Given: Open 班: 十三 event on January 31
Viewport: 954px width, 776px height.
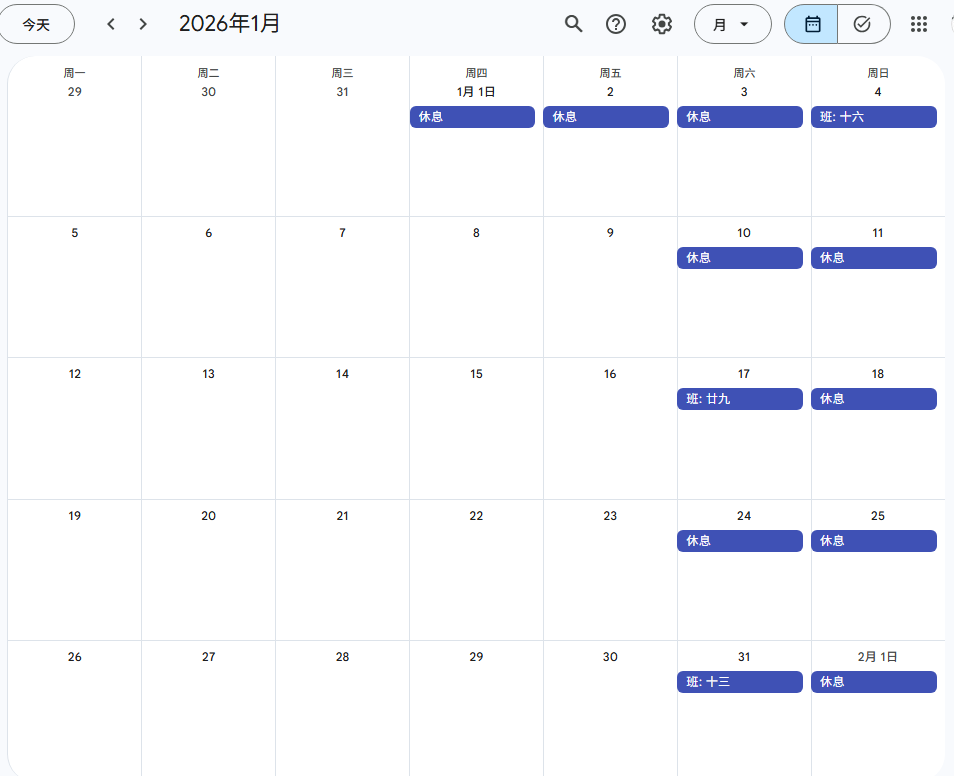Looking at the screenshot, I should click(x=739, y=682).
